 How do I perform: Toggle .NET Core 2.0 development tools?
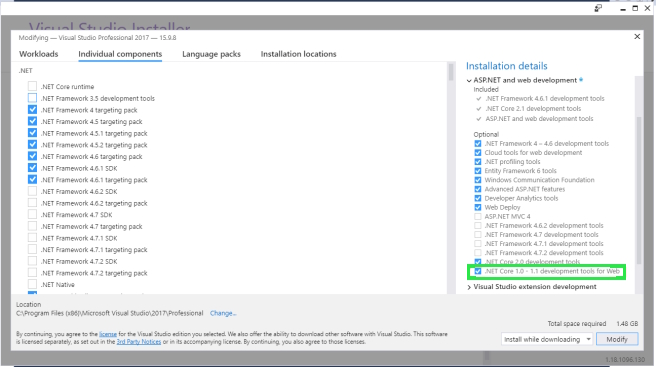pyautogui.click(x=478, y=262)
